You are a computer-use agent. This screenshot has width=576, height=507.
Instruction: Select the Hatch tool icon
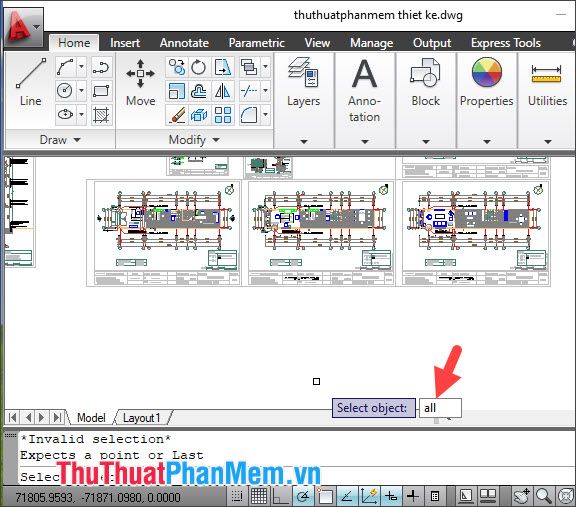[x=101, y=115]
